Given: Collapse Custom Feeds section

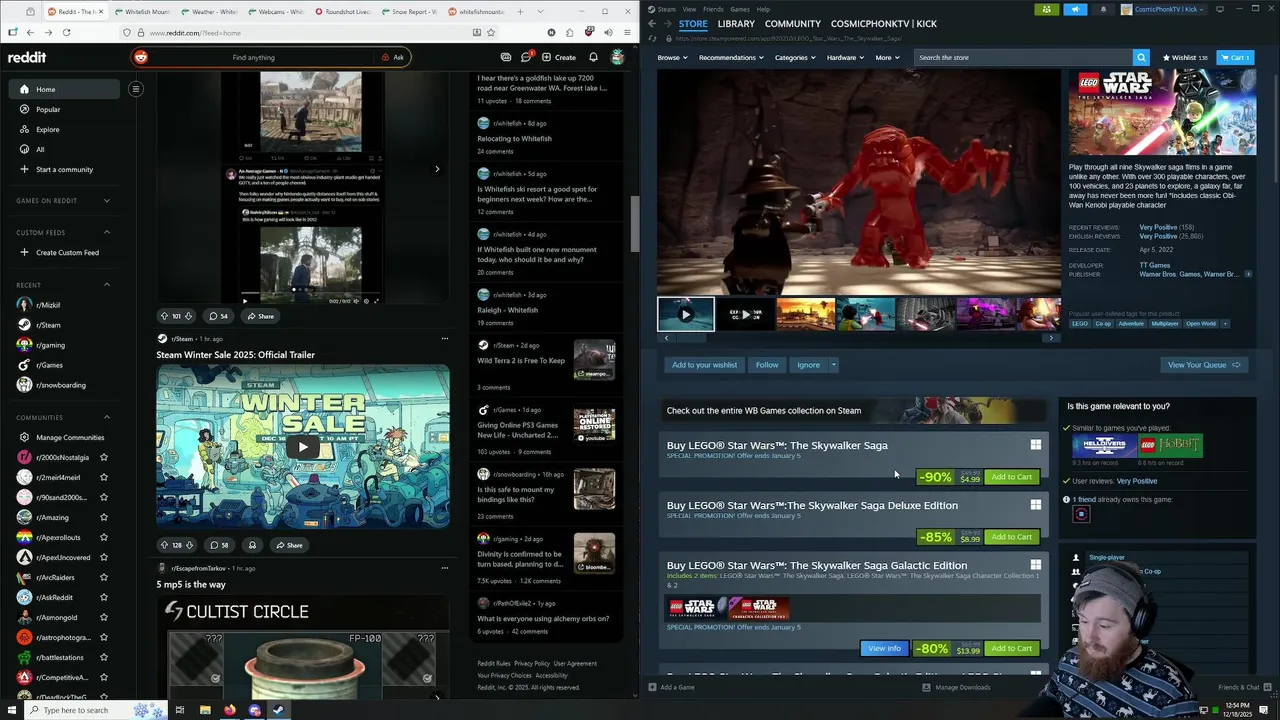Looking at the screenshot, I should point(107,232).
